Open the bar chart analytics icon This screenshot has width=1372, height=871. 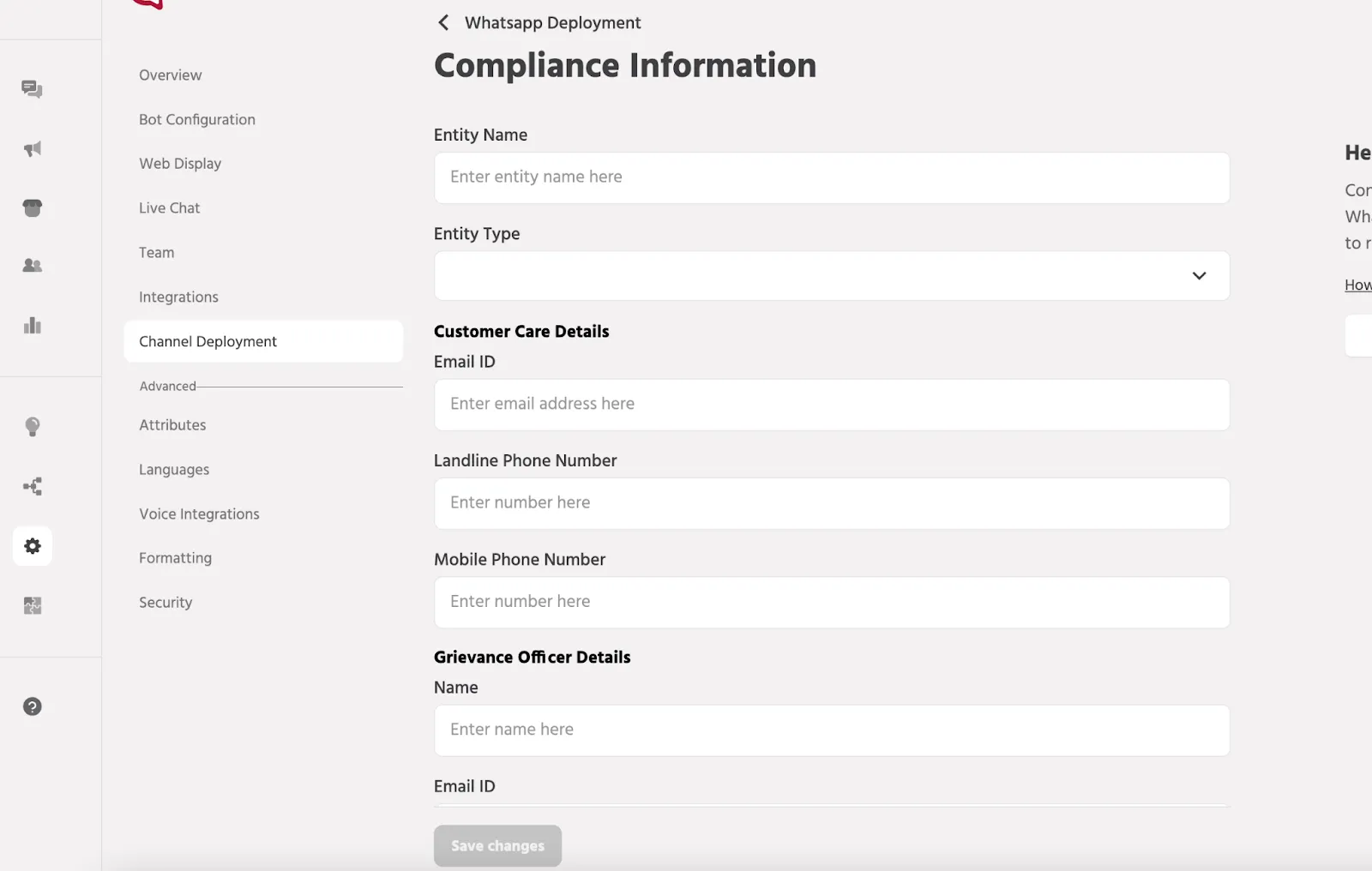pyautogui.click(x=33, y=325)
